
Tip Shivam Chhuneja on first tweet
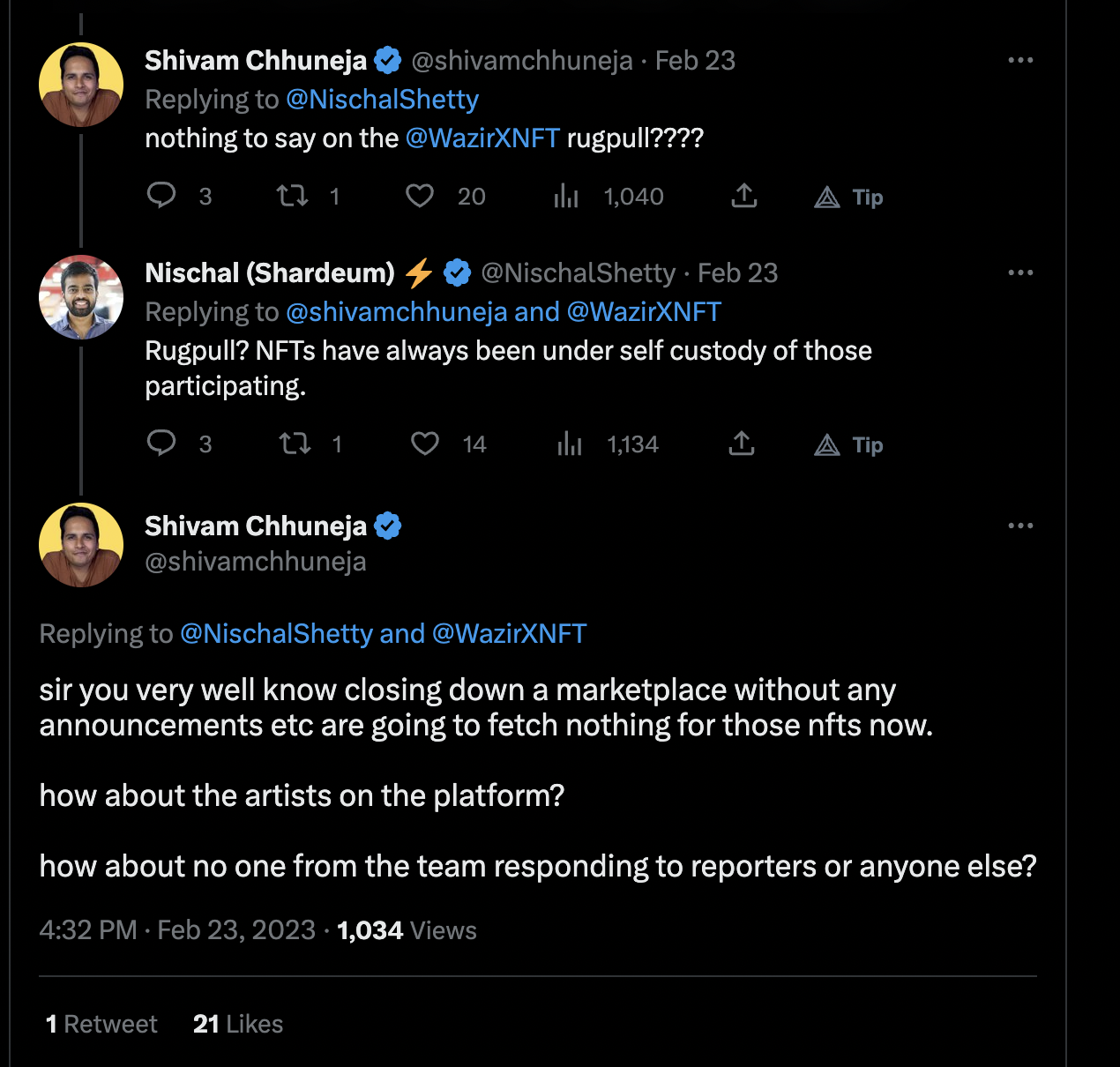click(x=848, y=197)
